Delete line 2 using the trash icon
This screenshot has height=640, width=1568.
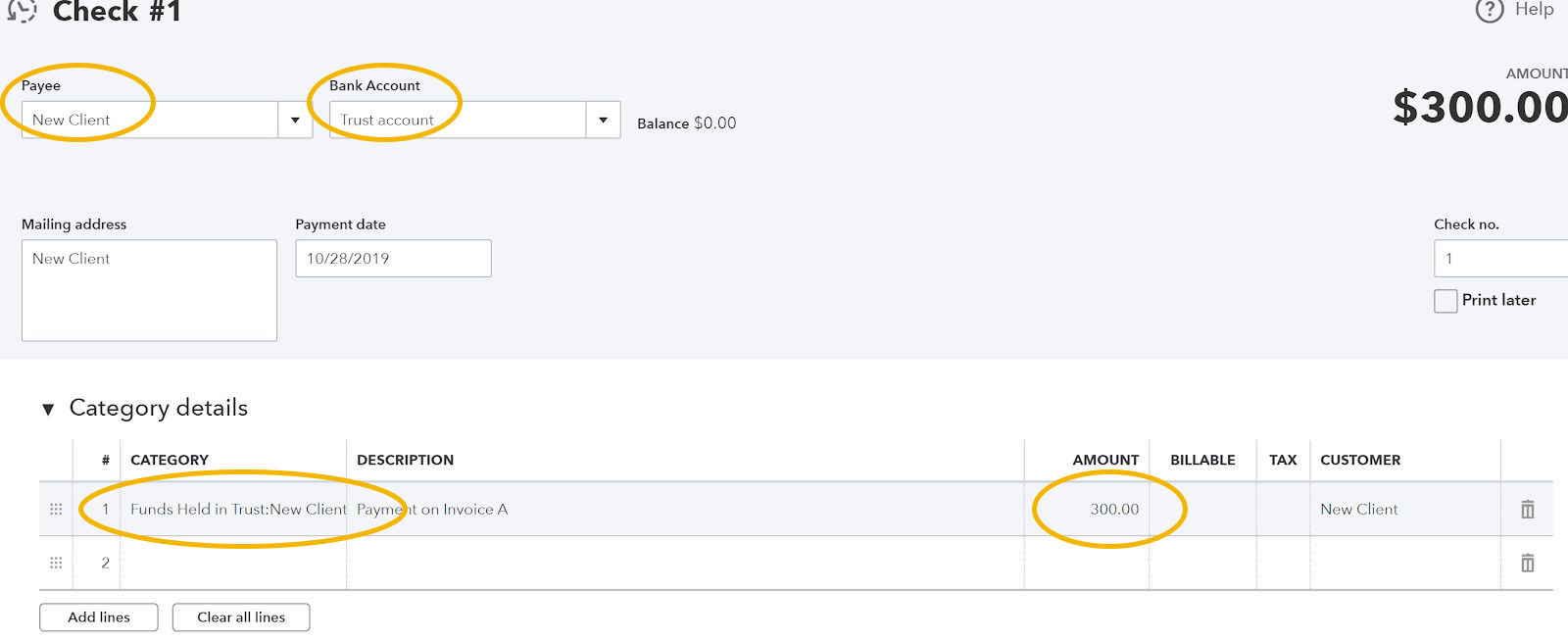tap(1528, 562)
